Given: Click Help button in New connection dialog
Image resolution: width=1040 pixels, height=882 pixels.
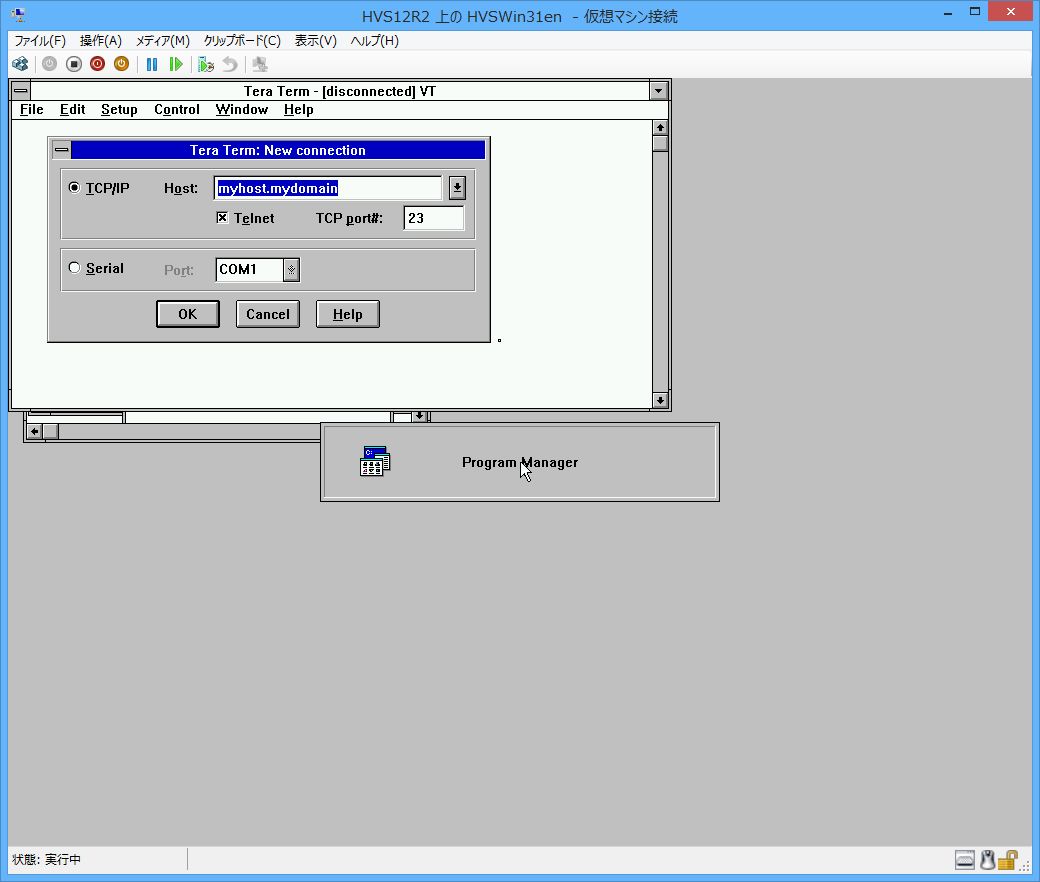Looking at the screenshot, I should (x=348, y=314).
